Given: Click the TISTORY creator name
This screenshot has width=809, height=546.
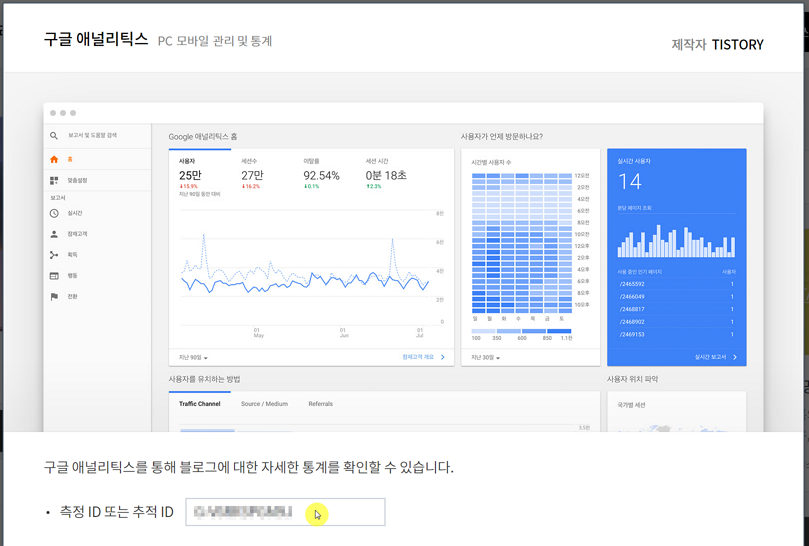Looking at the screenshot, I should coord(737,44).
